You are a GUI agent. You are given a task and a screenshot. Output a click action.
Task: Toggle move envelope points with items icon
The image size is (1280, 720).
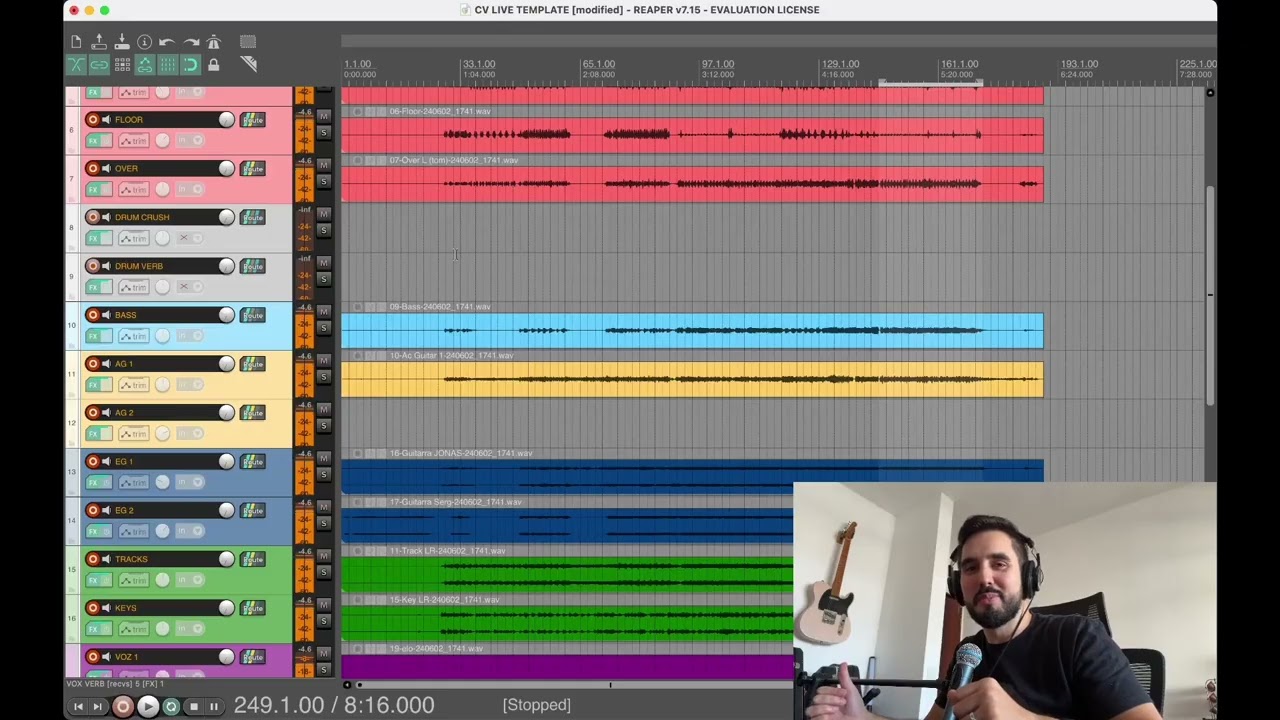[x=145, y=65]
